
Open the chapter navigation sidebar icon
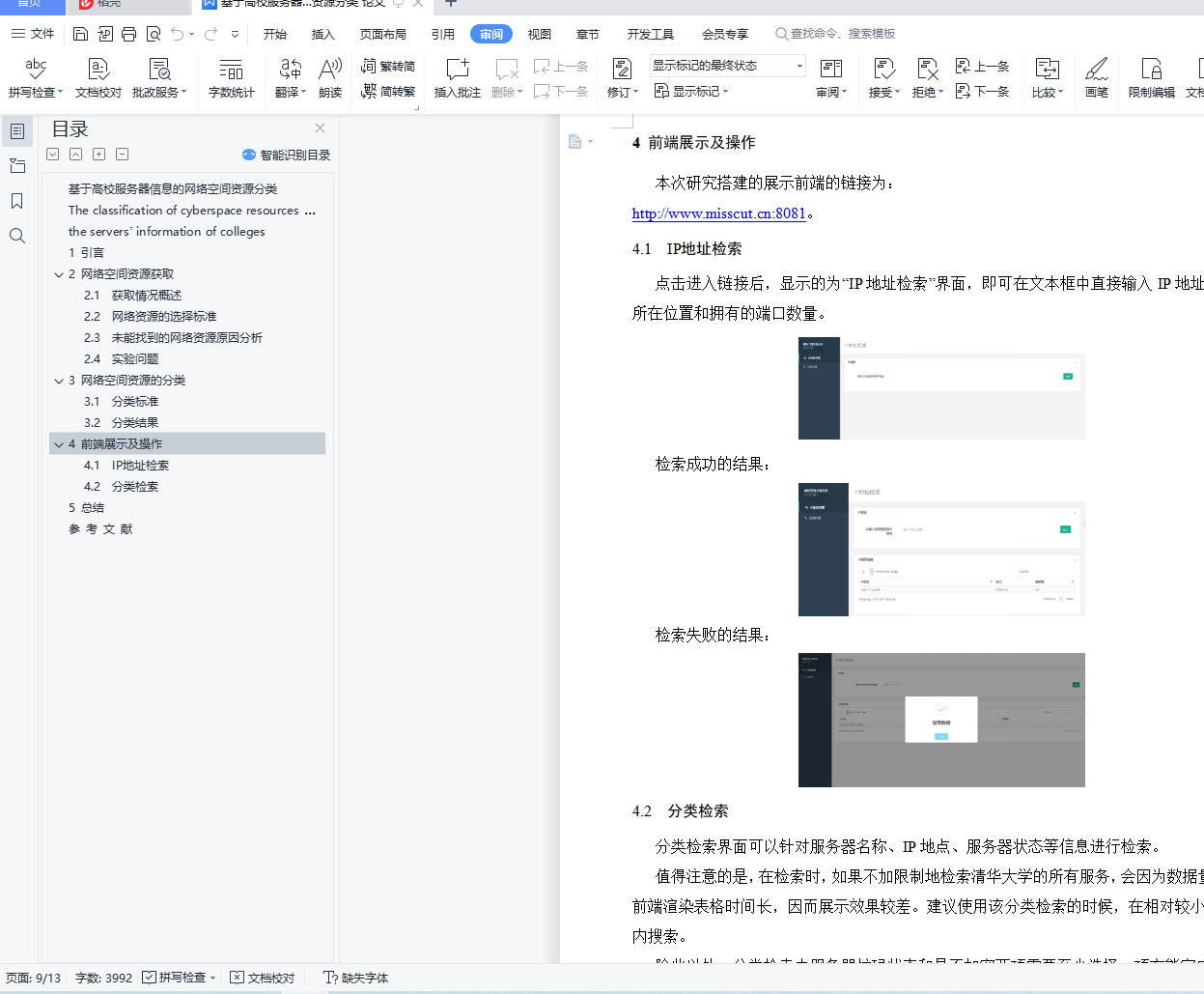point(17,166)
